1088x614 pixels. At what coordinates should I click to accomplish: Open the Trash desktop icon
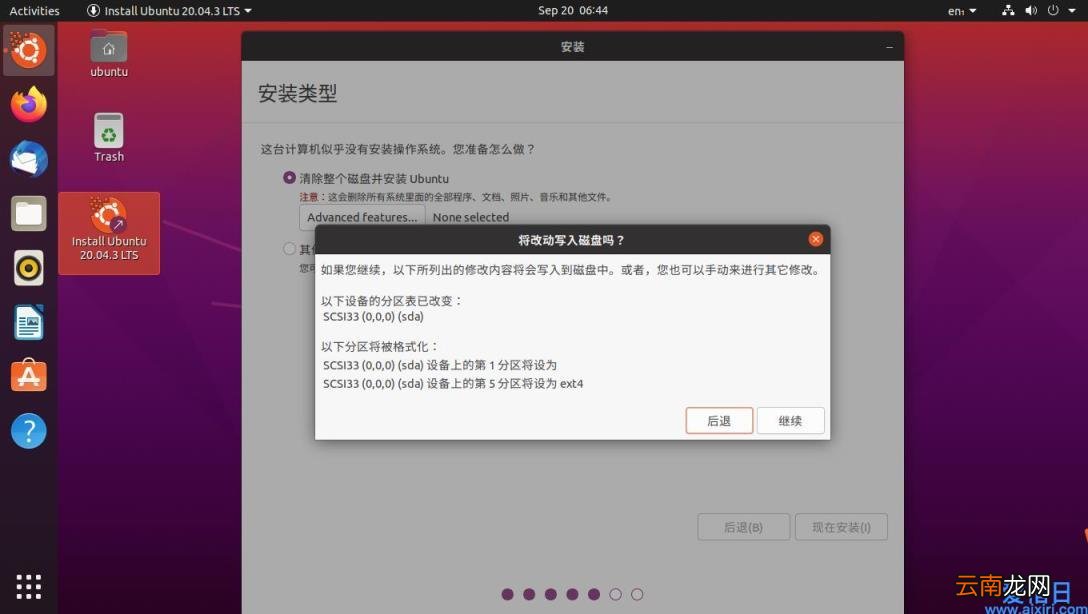109,137
